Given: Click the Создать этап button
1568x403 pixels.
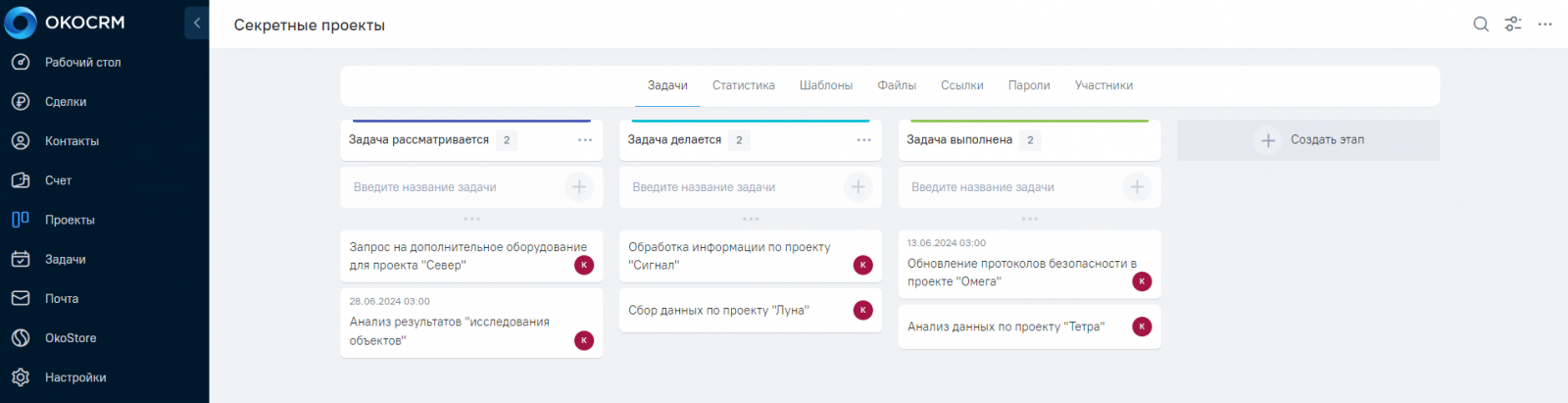Looking at the screenshot, I should tap(1308, 140).
